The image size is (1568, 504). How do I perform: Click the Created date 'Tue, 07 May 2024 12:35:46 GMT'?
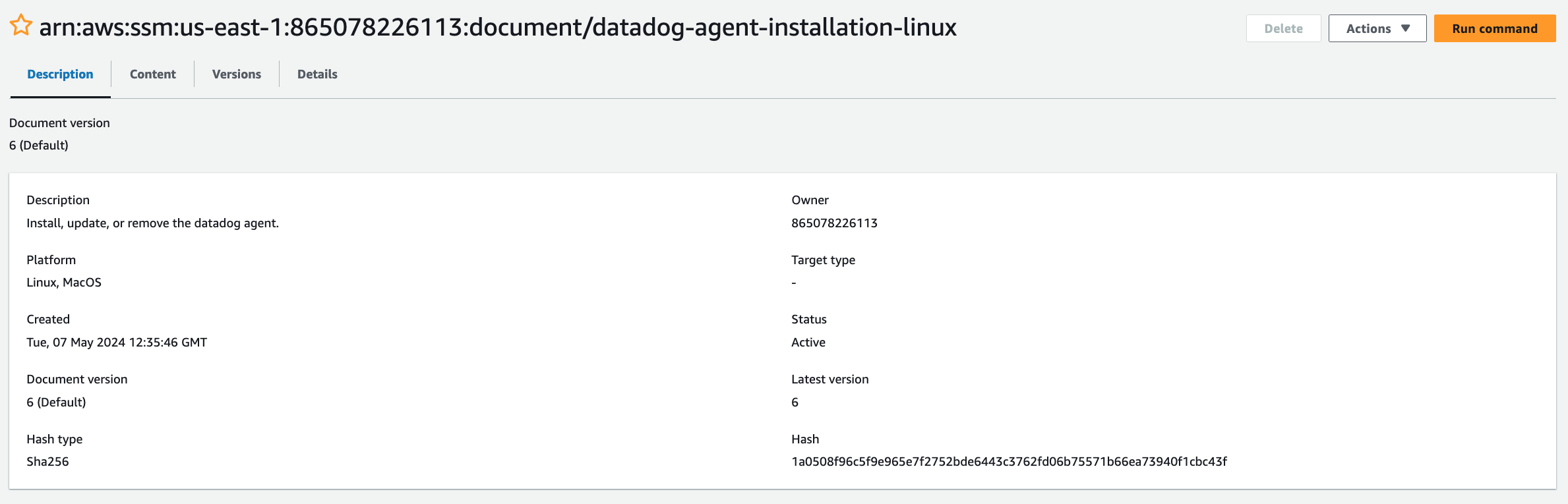click(x=117, y=343)
